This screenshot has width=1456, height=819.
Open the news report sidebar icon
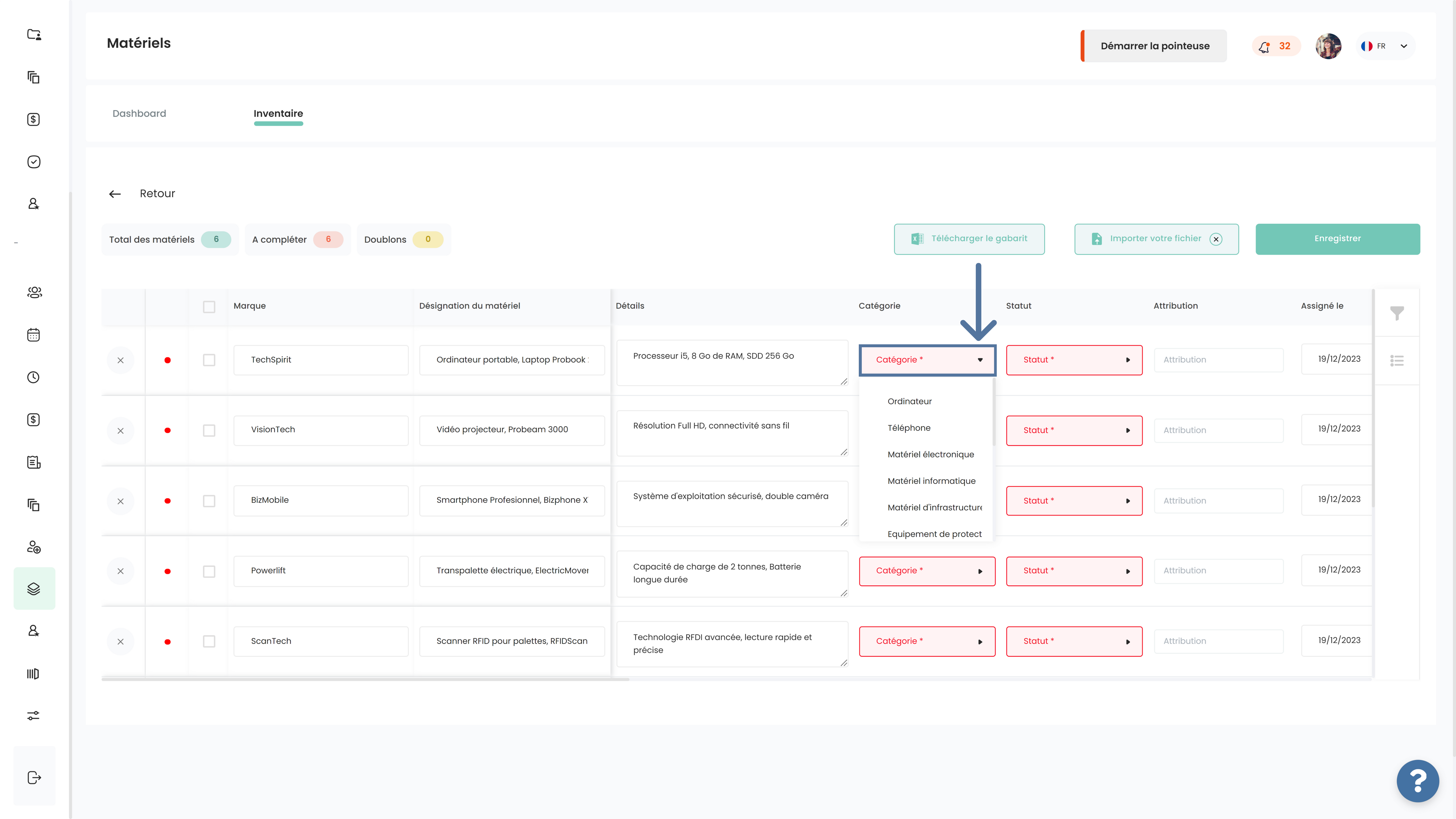point(34,462)
